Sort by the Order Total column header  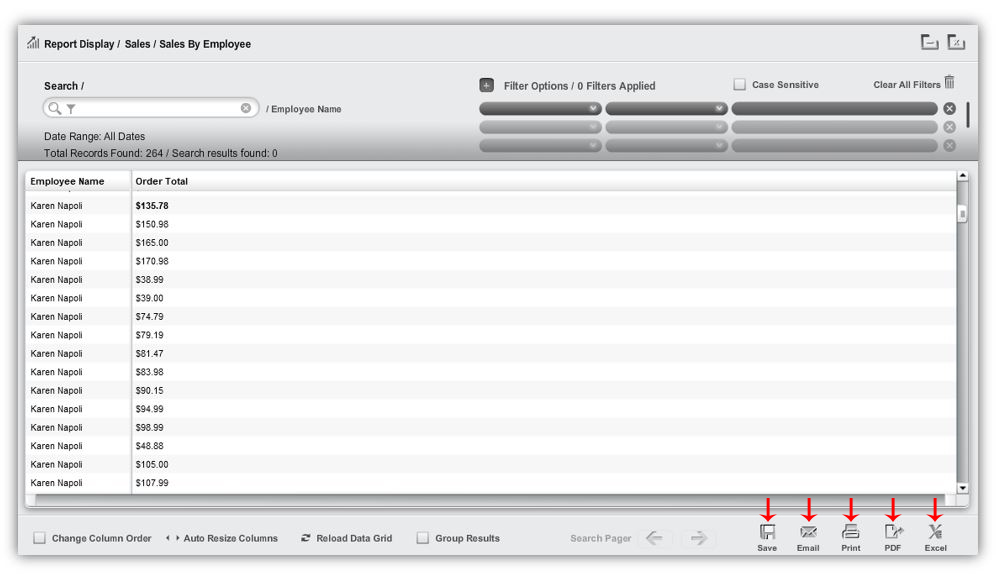162,181
